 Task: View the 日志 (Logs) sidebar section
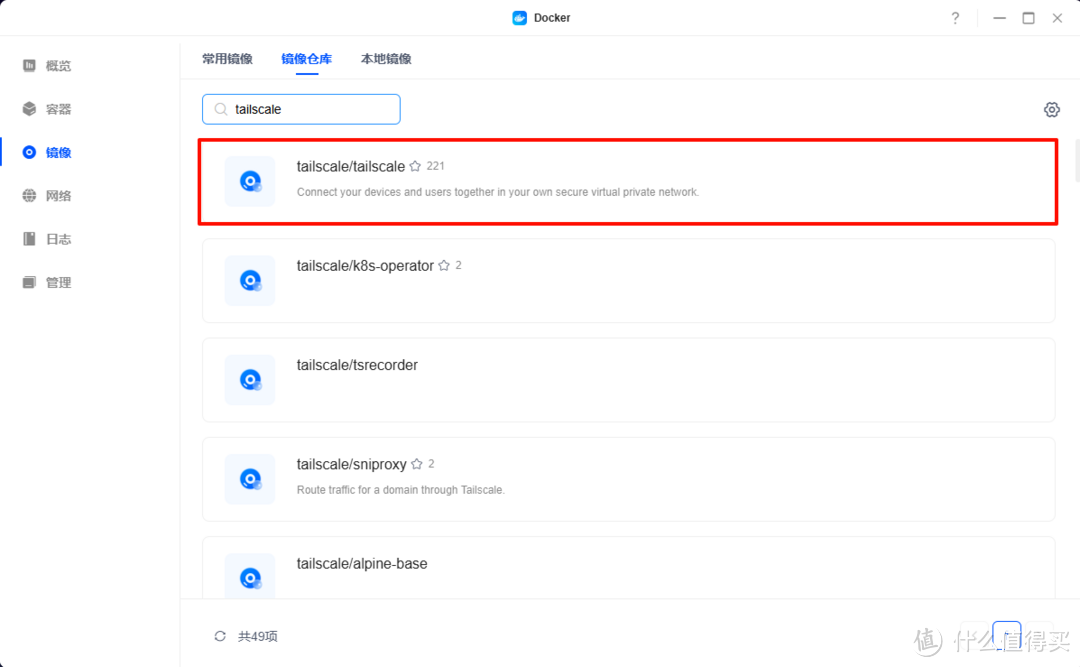[x=55, y=238]
